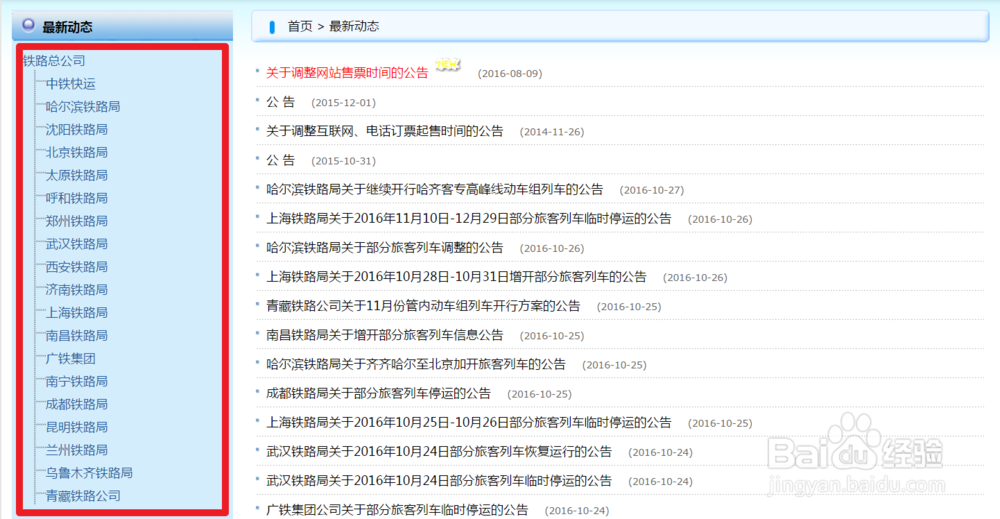Select 太原铁路局 in the sidebar
The width and height of the screenshot is (1000, 519).
coord(77,175)
